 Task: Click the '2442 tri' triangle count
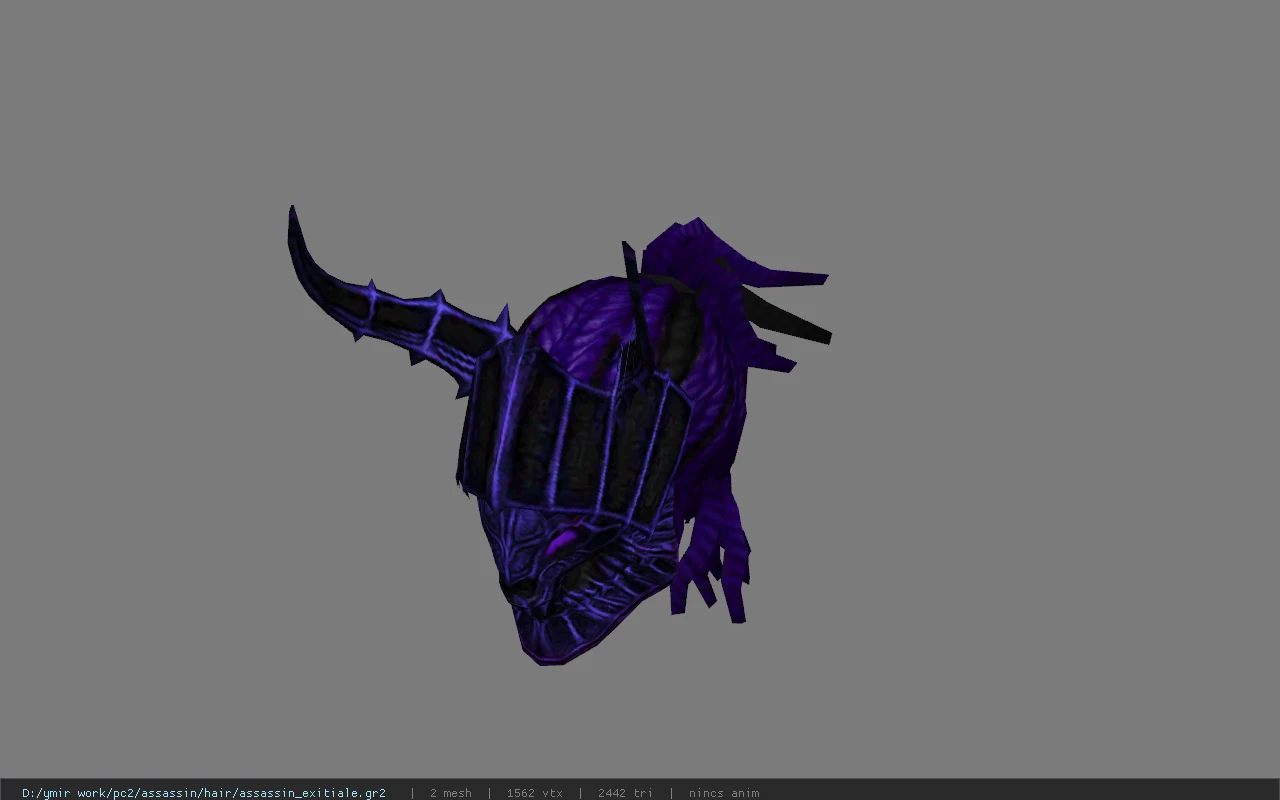click(625, 793)
